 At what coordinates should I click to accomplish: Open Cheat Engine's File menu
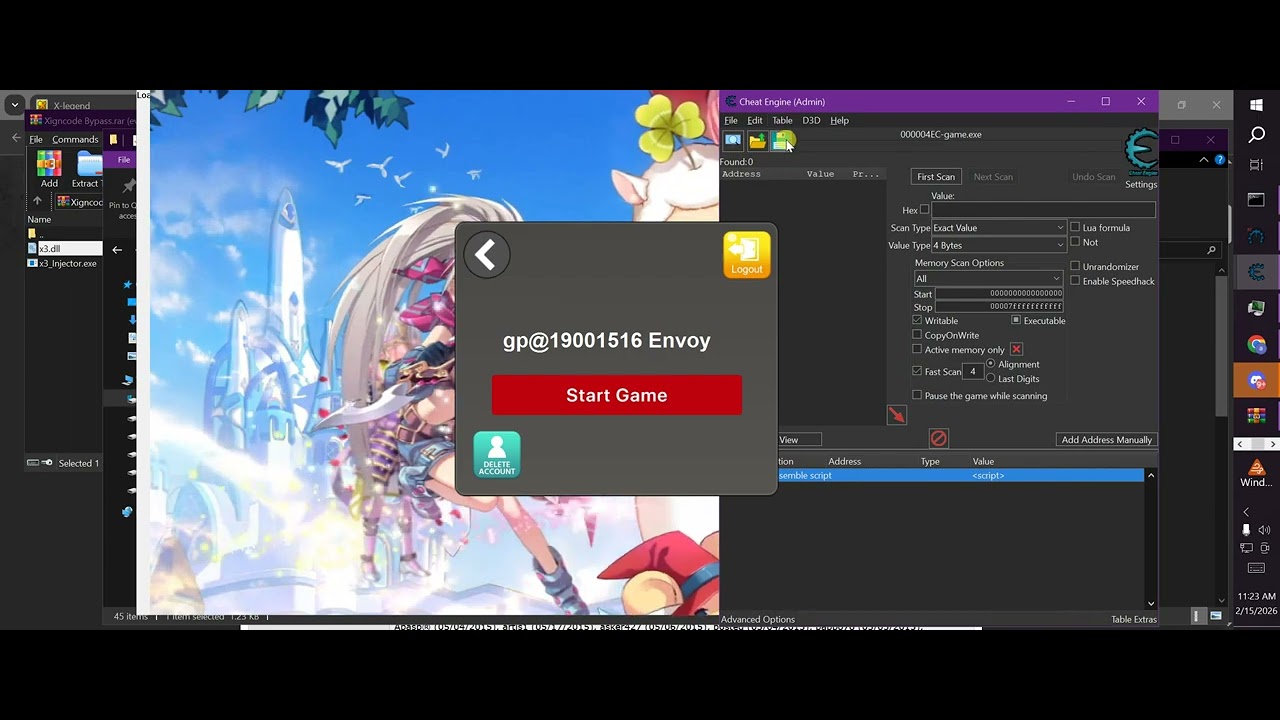pyautogui.click(x=731, y=120)
